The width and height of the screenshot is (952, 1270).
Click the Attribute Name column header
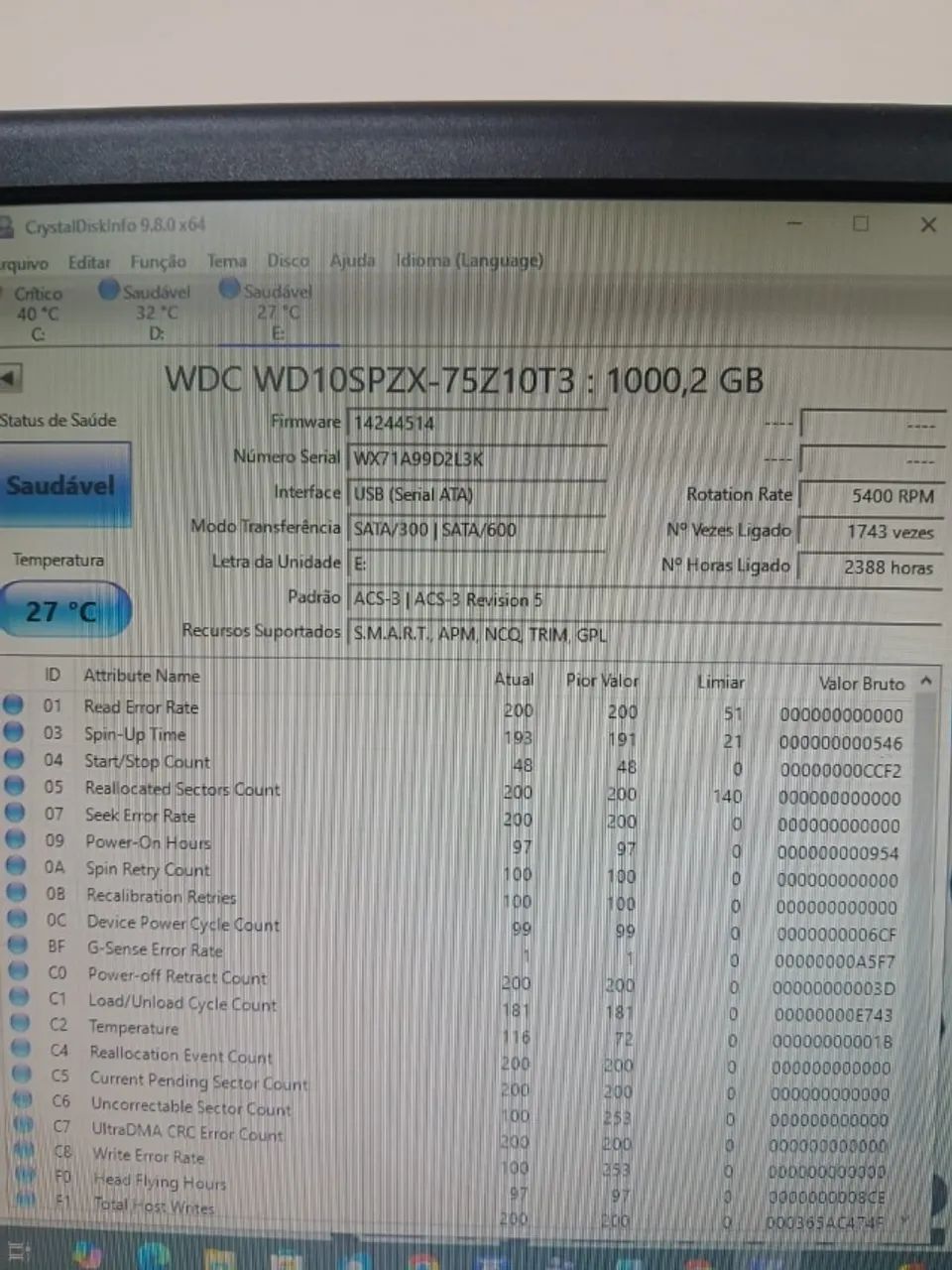point(142,676)
